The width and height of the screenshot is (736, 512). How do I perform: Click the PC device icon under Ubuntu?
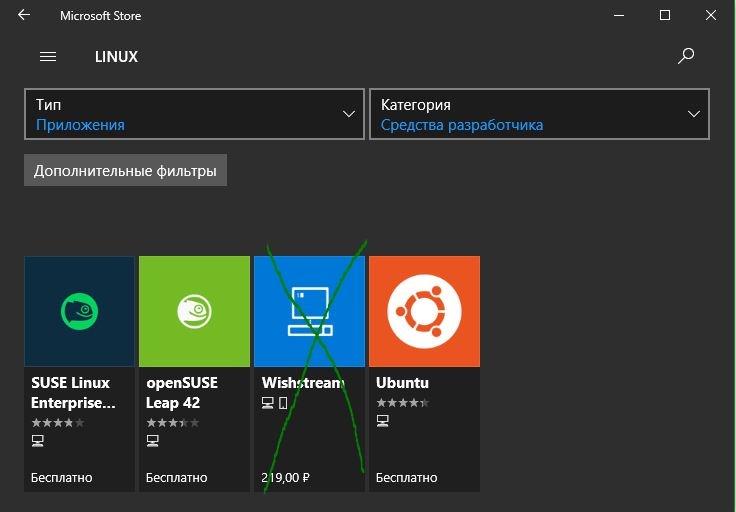383,421
